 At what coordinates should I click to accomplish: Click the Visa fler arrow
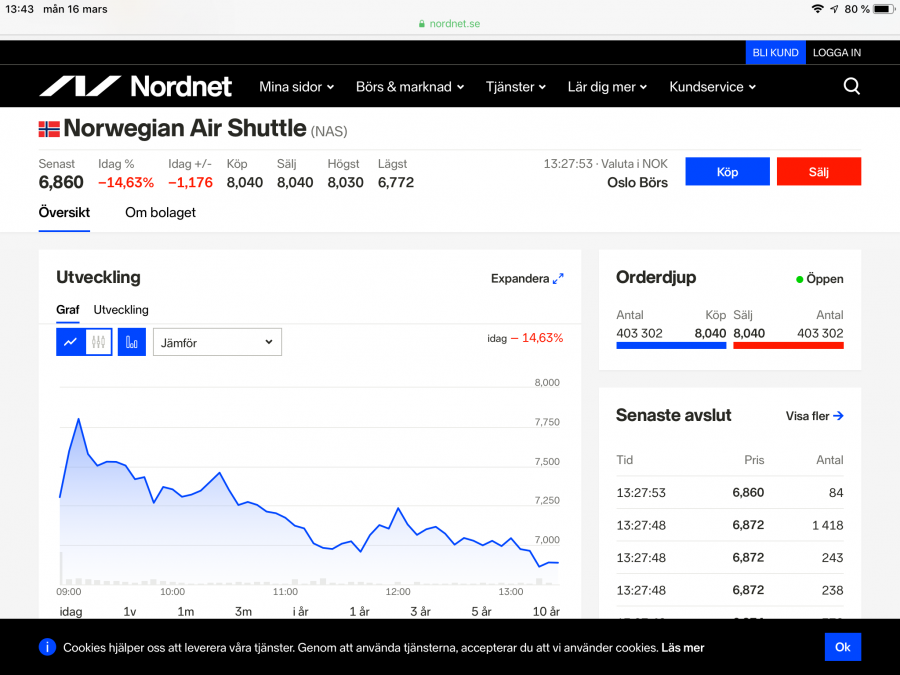tap(838, 416)
